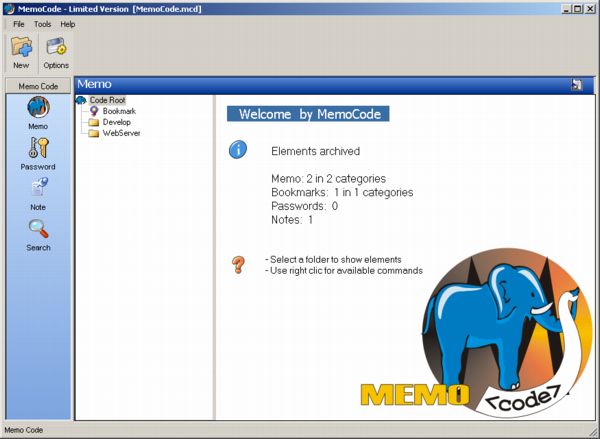Click the Bookmarks: 1 in 1 categories line
This screenshot has height=439, width=600.
[342, 192]
